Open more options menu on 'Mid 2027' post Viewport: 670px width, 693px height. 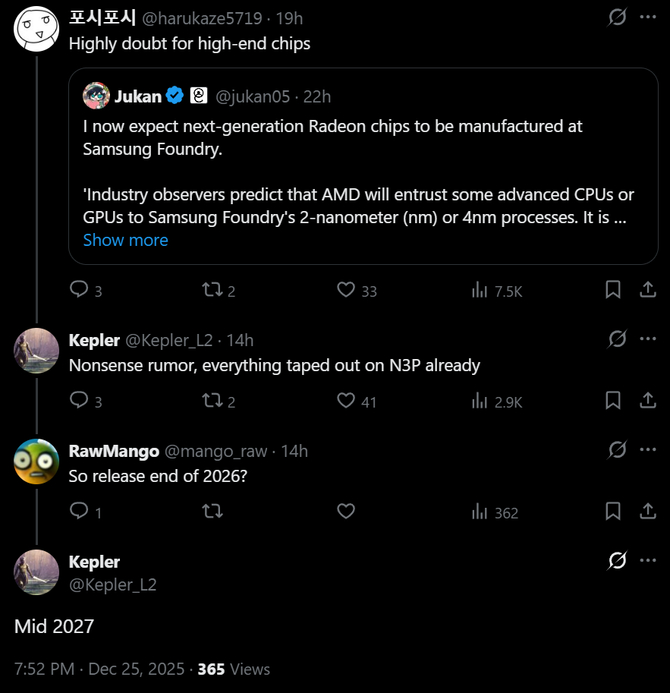[x=647, y=561]
